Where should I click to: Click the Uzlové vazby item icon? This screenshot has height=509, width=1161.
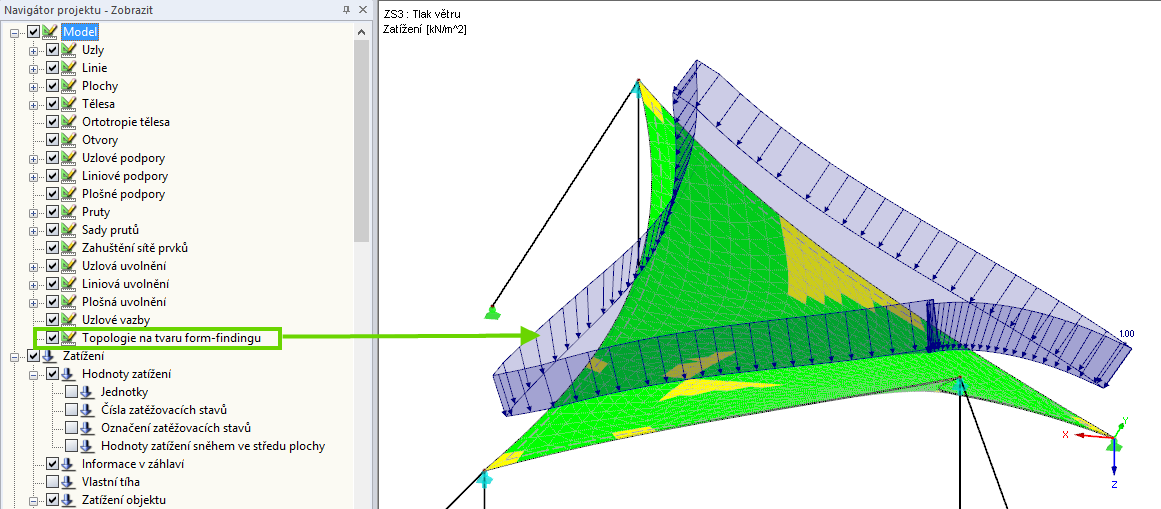point(69,320)
